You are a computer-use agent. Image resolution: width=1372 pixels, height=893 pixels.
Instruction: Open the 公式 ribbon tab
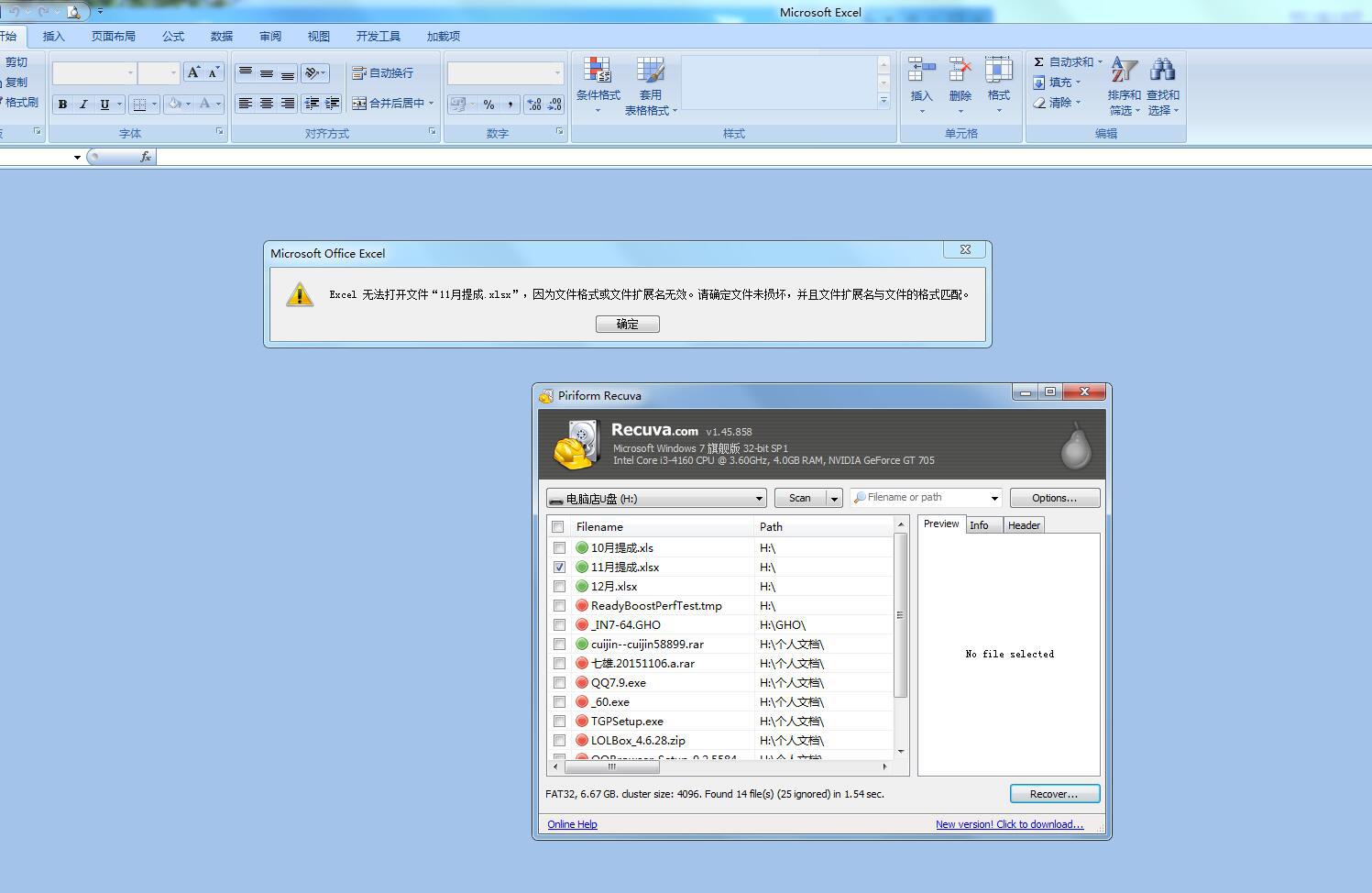(x=173, y=37)
